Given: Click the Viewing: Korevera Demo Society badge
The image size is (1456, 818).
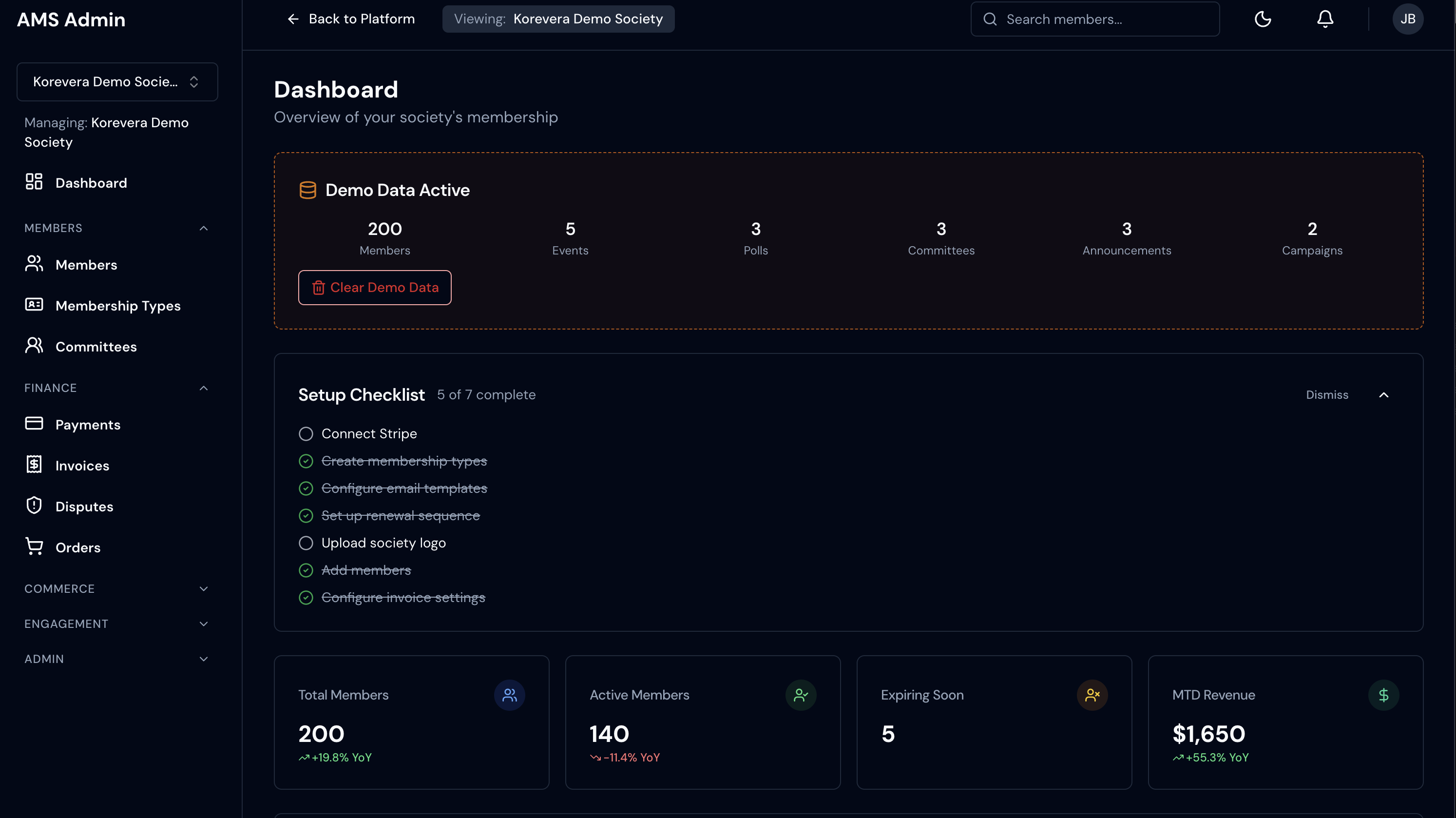Looking at the screenshot, I should tap(558, 19).
